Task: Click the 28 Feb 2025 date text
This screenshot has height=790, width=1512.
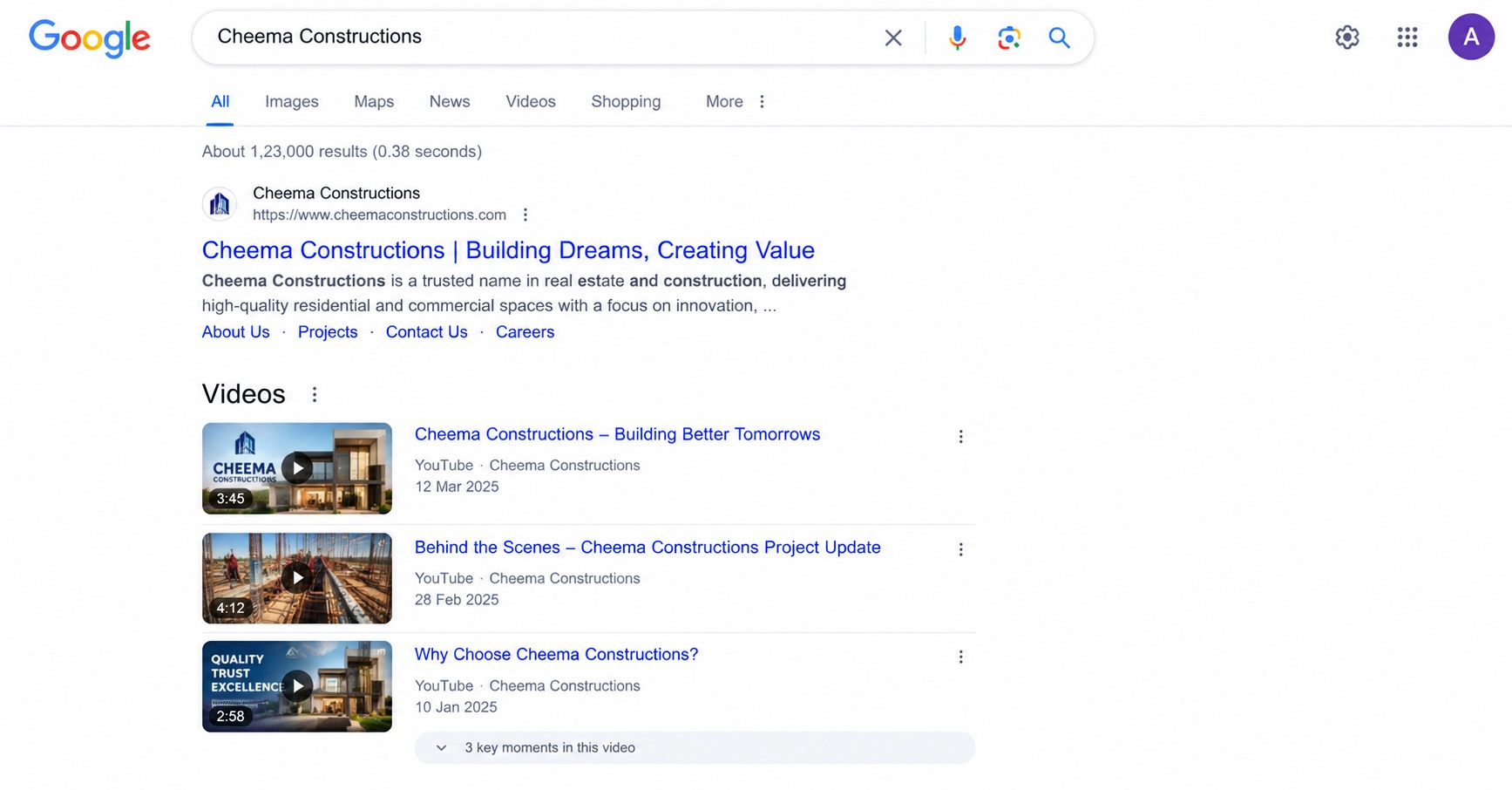Action: click(457, 600)
